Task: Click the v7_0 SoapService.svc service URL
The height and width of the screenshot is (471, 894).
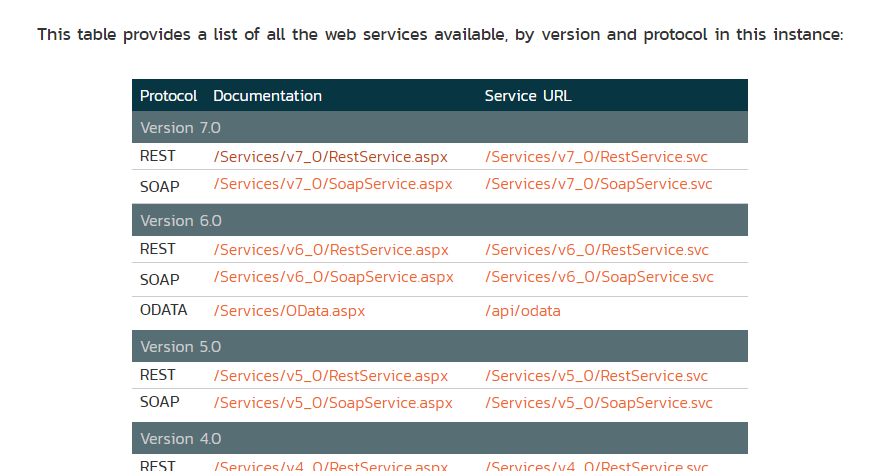Action: click(x=598, y=184)
